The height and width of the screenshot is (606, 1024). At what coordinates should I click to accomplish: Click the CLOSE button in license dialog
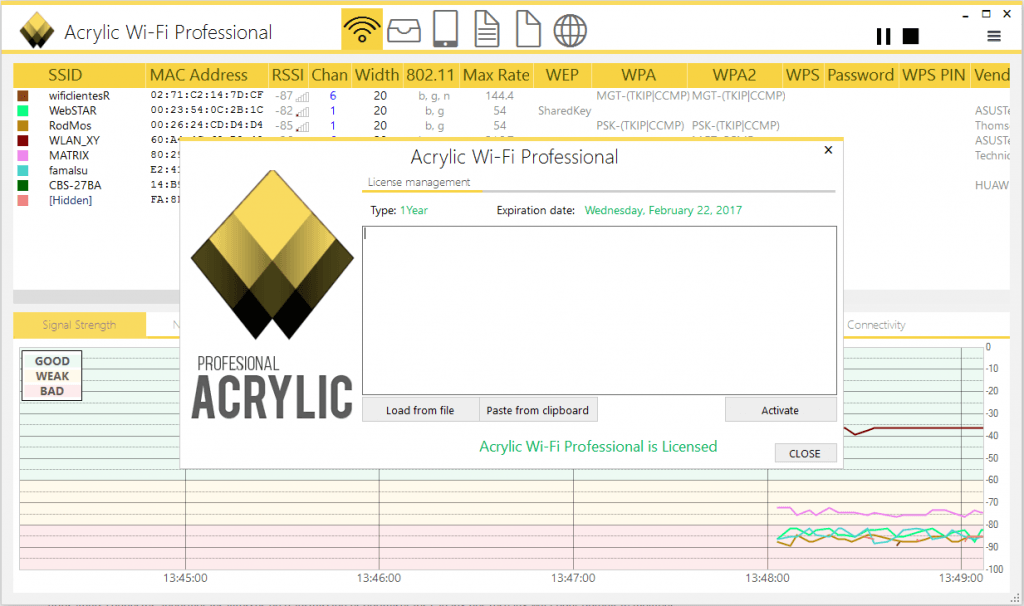[805, 453]
